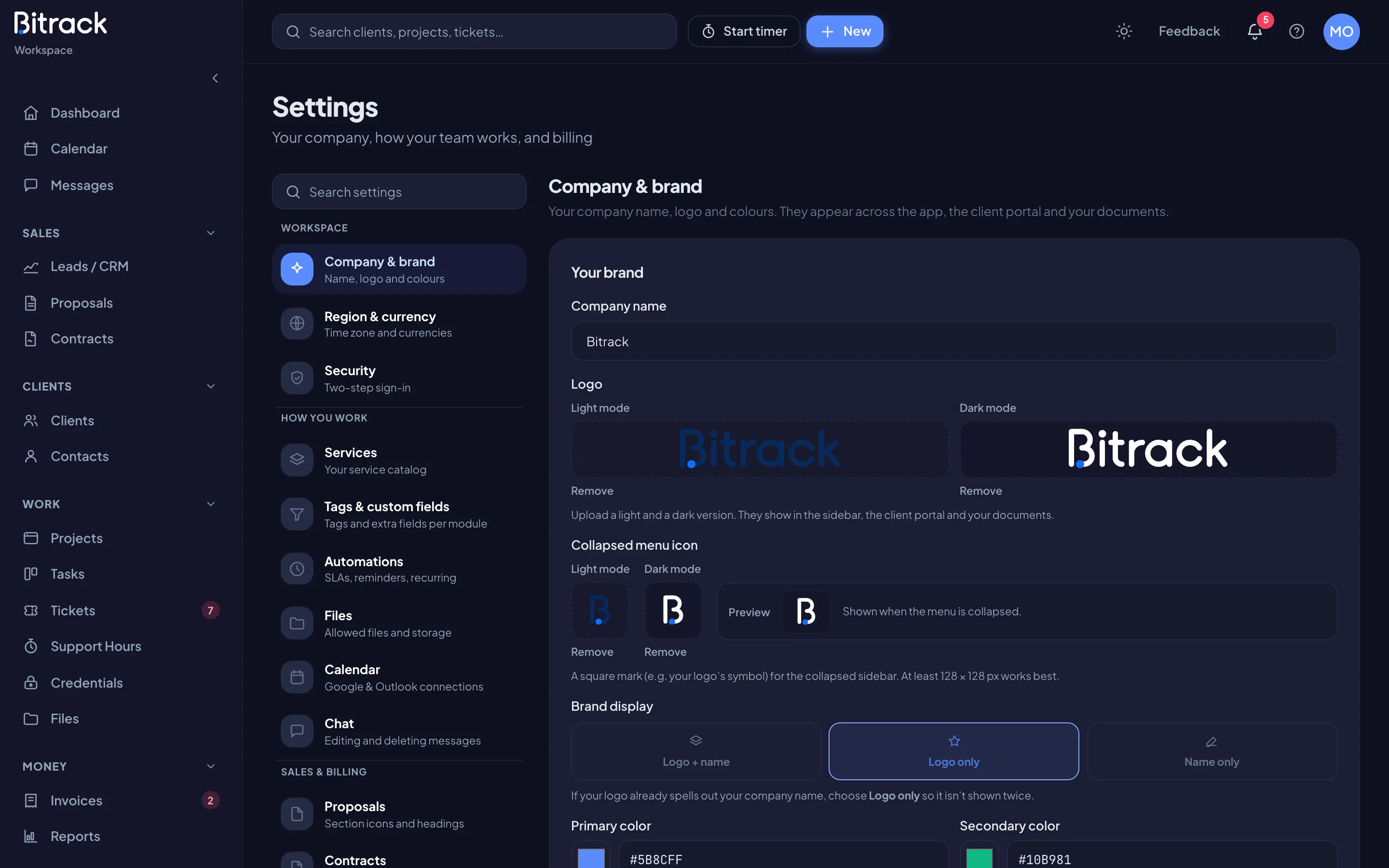Click the Tickets icon in sidebar
Image resolution: width=1389 pixels, height=868 pixels.
pos(31,610)
